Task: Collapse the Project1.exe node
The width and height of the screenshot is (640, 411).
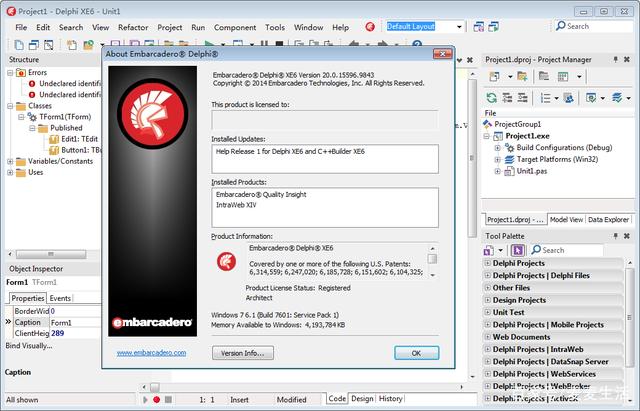Action: [x=487, y=136]
